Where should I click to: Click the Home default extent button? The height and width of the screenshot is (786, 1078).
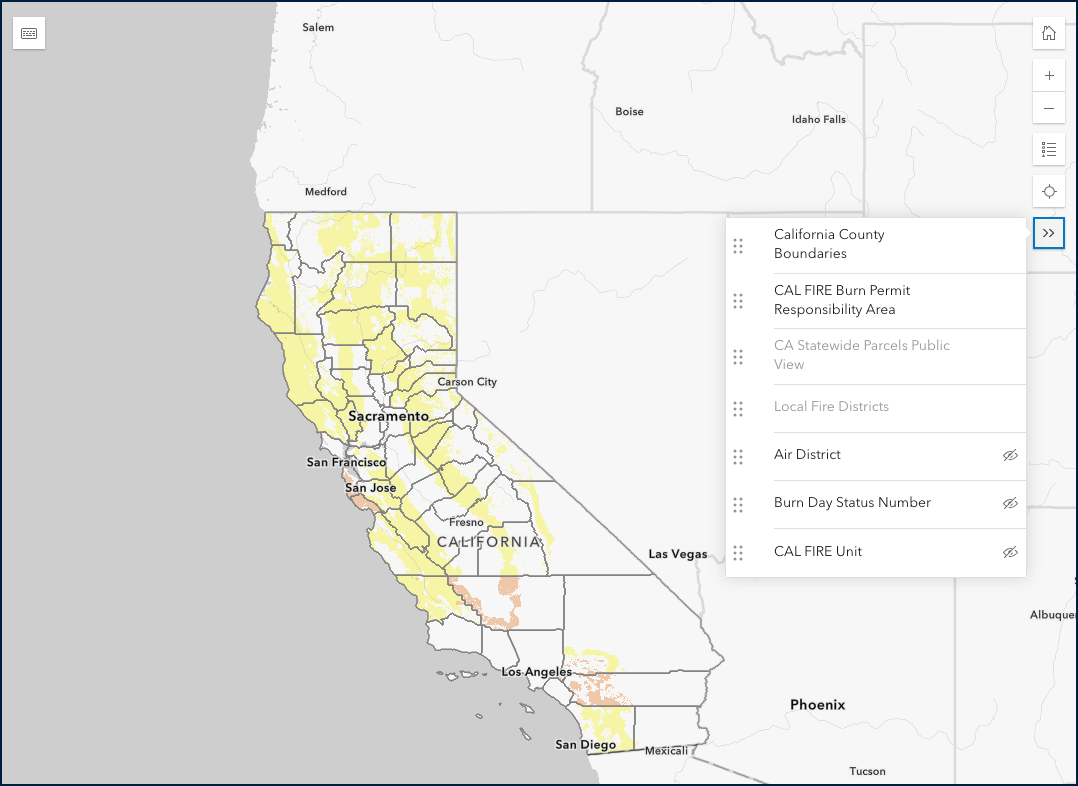pyautogui.click(x=1048, y=33)
